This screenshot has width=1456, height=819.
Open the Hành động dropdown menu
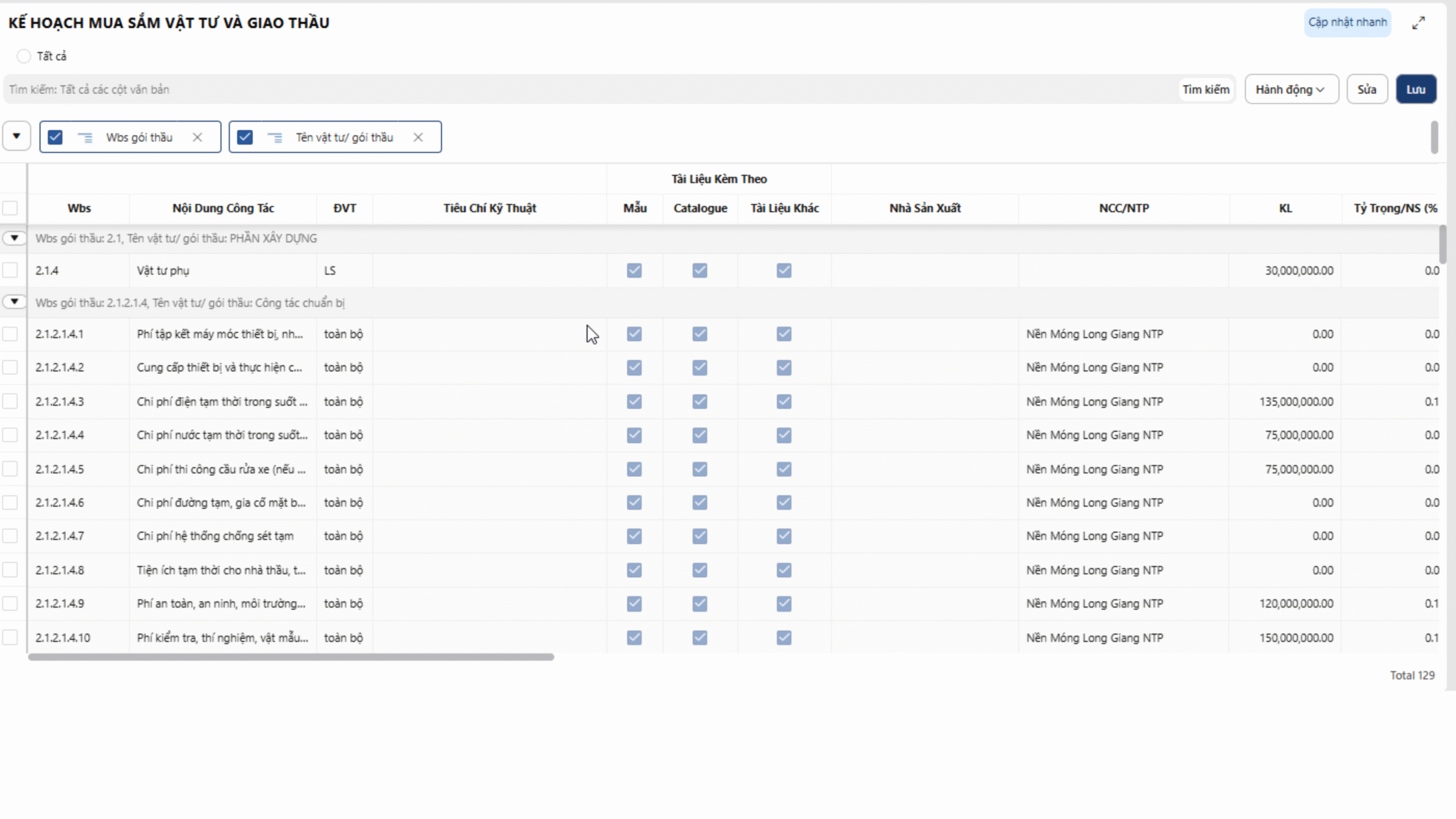(x=1291, y=89)
